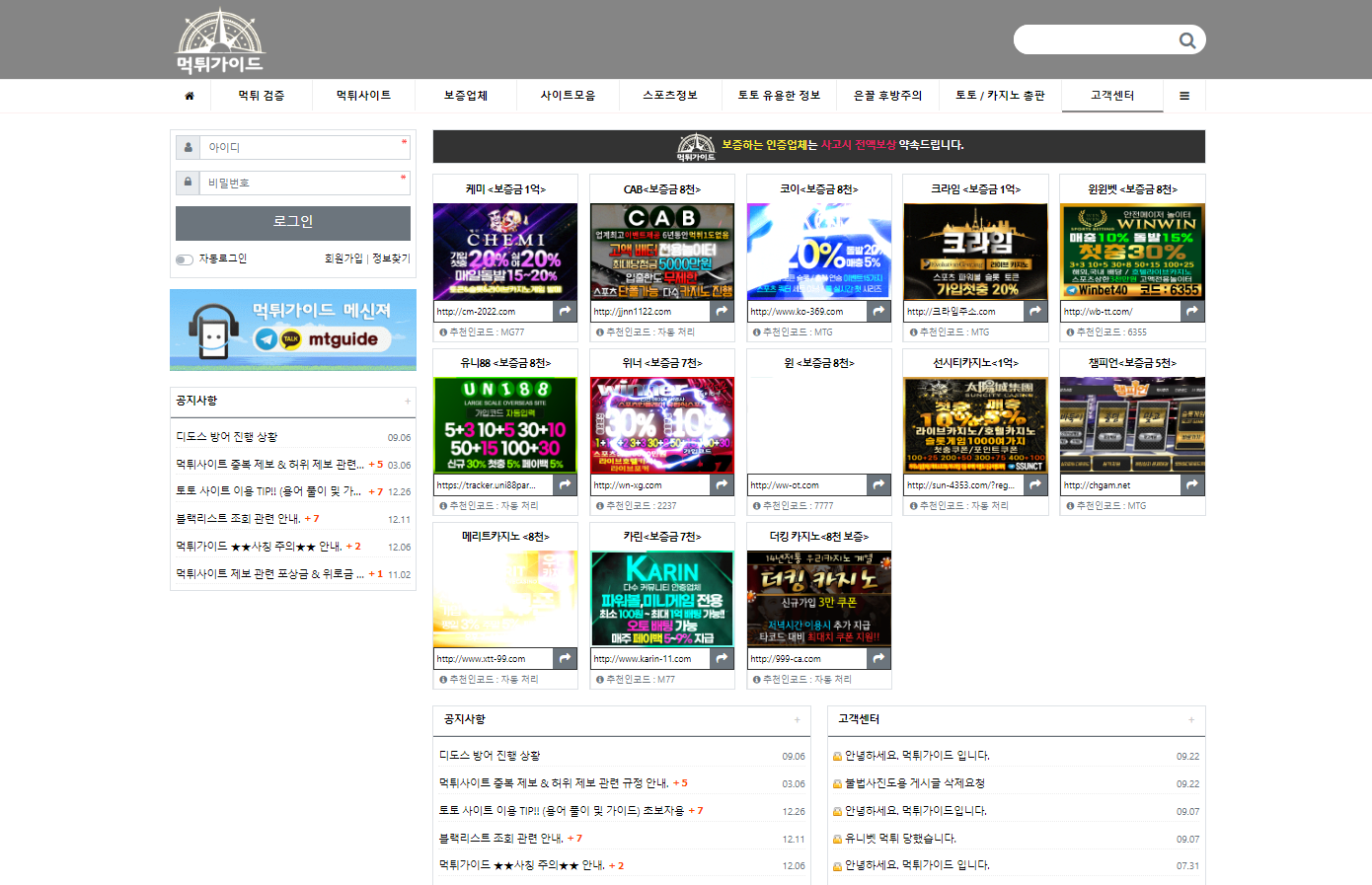Click the mtguide messenger banner
This screenshot has height=885, width=1372.
click(293, 330)
